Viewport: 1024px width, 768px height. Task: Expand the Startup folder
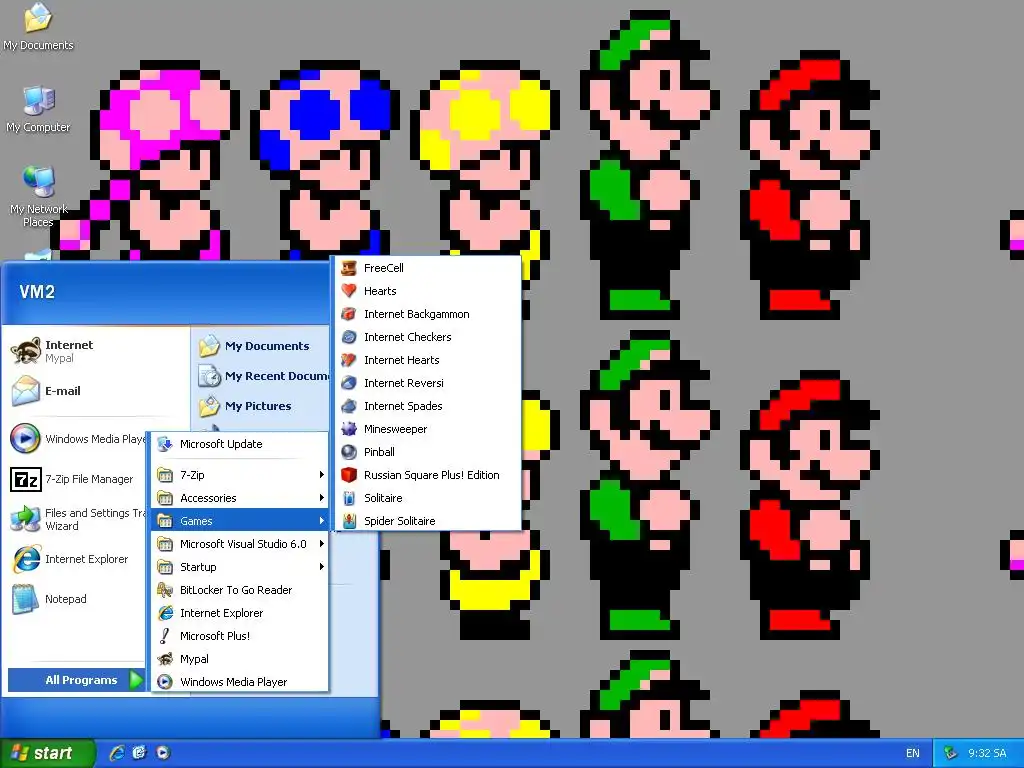(x=240, y=567)
